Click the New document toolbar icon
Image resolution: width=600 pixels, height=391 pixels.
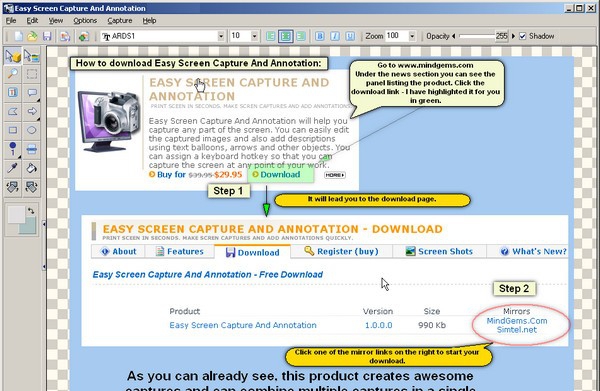click(x=18, y=36)
